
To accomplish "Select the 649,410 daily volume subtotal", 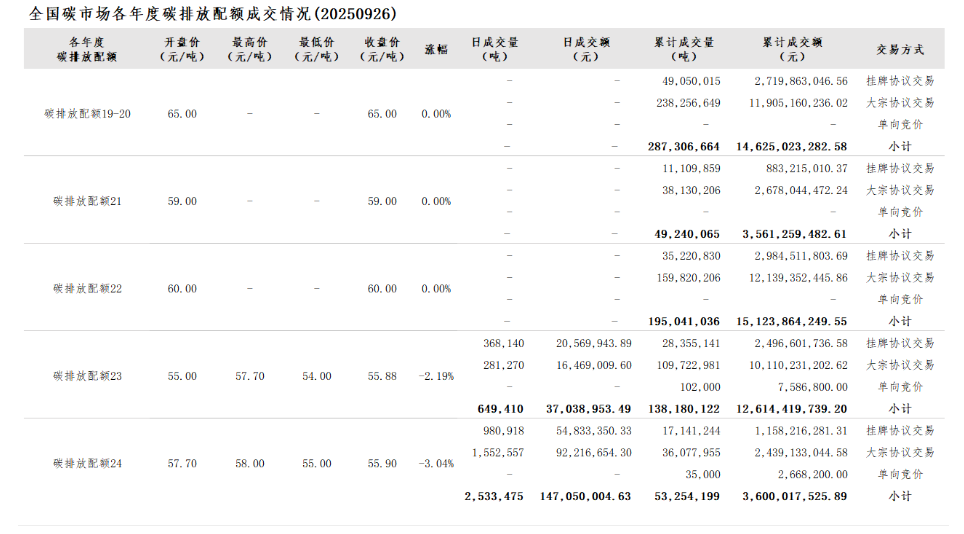I will [501, 409].
